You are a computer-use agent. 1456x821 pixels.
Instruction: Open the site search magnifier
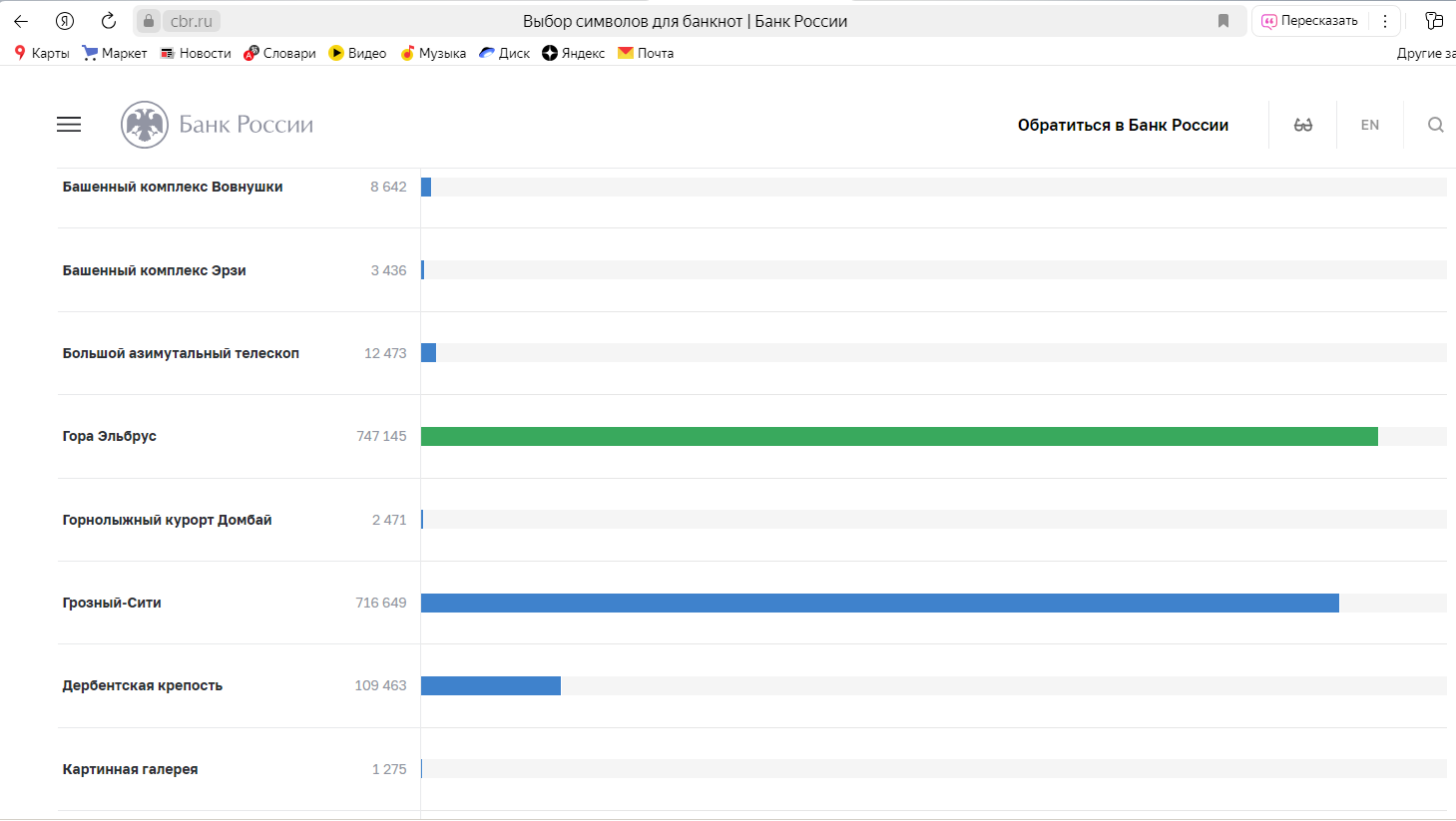(x=1435, y=125)
